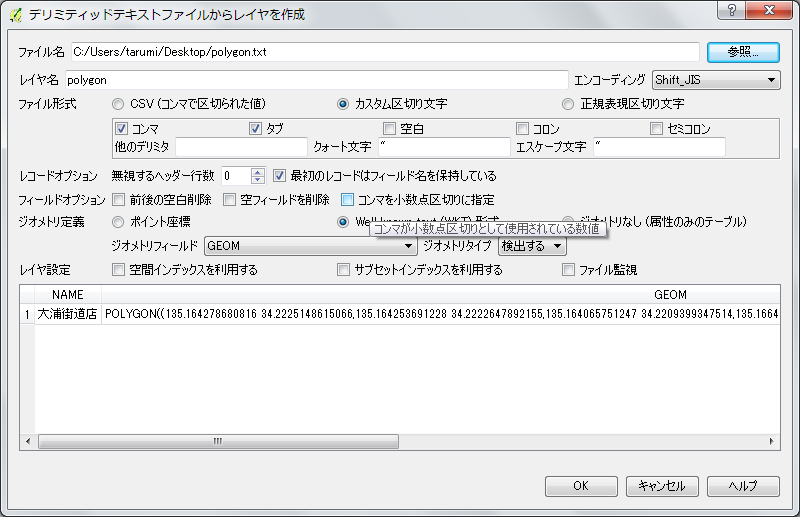This screenshot has height=517, width=800.
Task: Increase the header rows to skip spinner
Action: [x=258, y=171]
